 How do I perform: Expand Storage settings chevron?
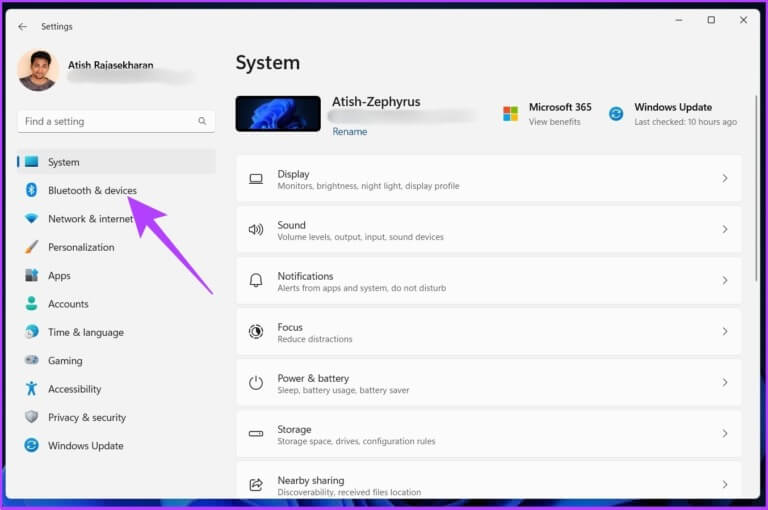coord(724,434)
